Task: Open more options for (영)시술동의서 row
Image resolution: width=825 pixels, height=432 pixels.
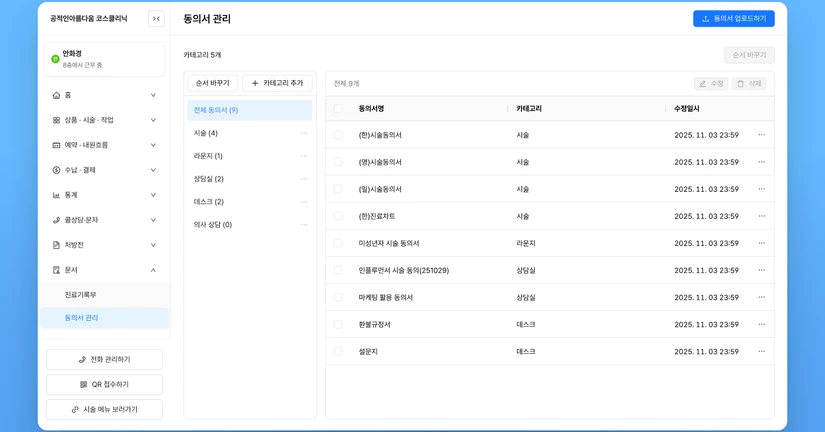Action: pyautogui.click(x=761, y=162)
